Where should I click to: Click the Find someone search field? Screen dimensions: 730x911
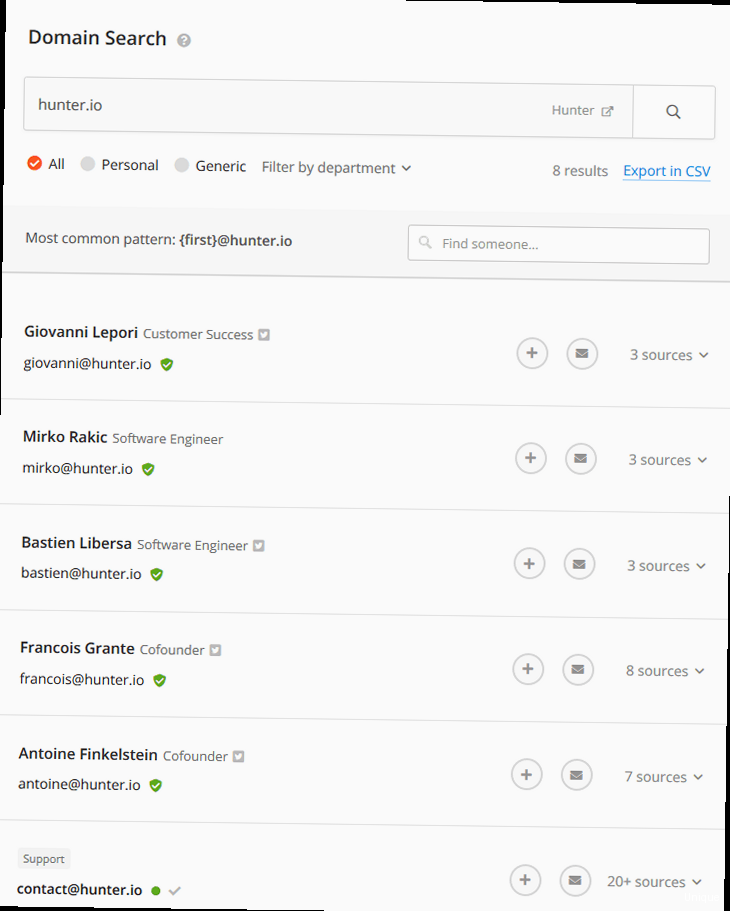[558, 244]
